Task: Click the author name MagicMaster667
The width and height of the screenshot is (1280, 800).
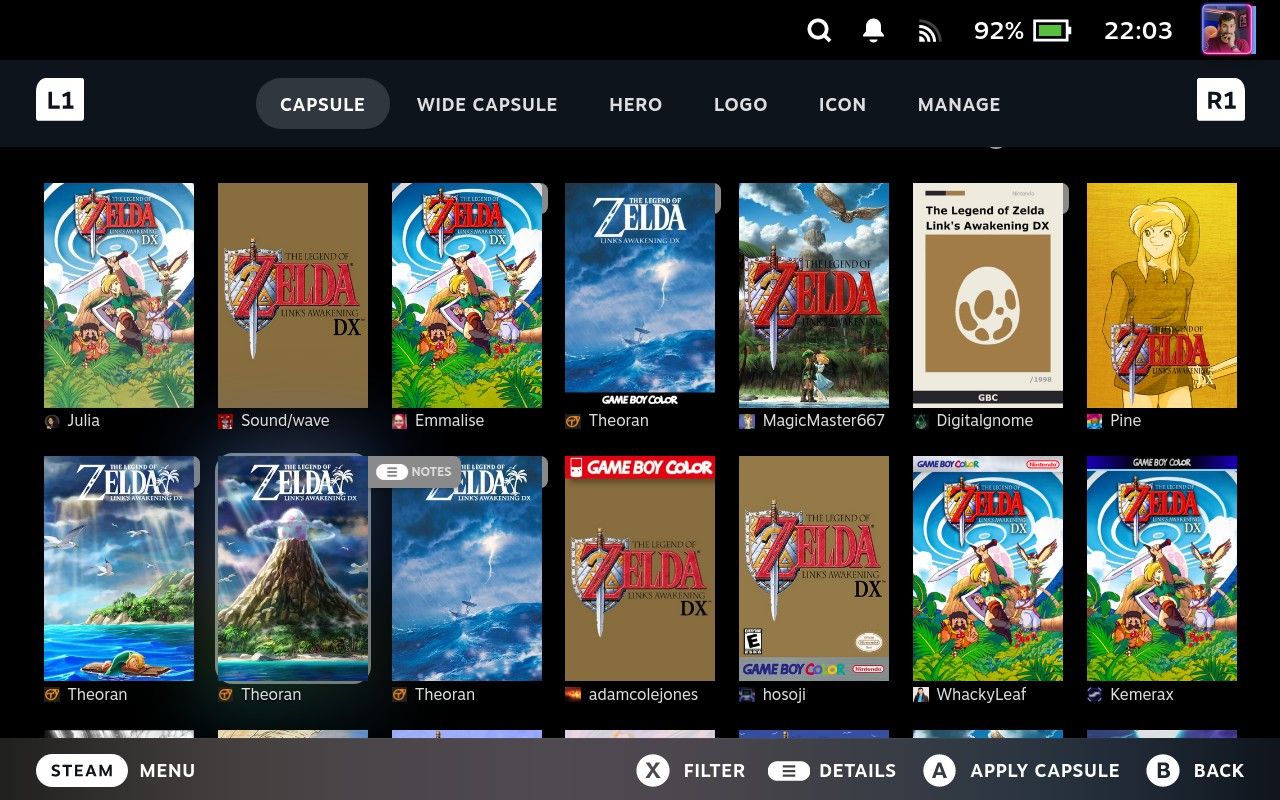Action: click(x=824, y=421)
